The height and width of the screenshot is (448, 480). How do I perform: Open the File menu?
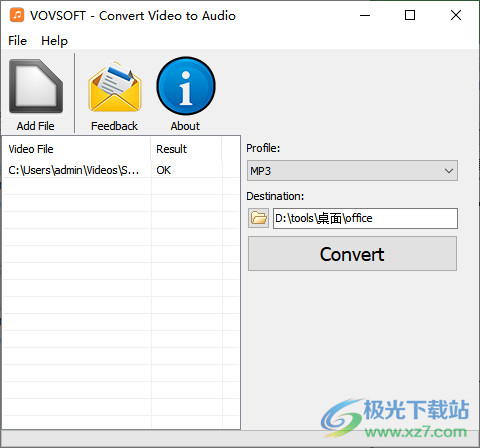(x=17, y=41)
